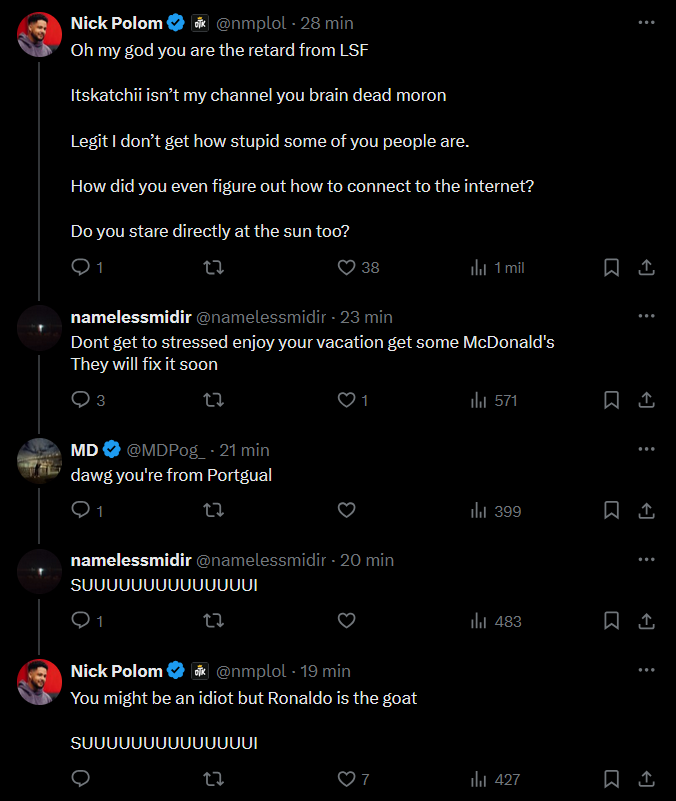
Task: Click Nick Polom's avatar on the last post
Action: tap(40, 682)
